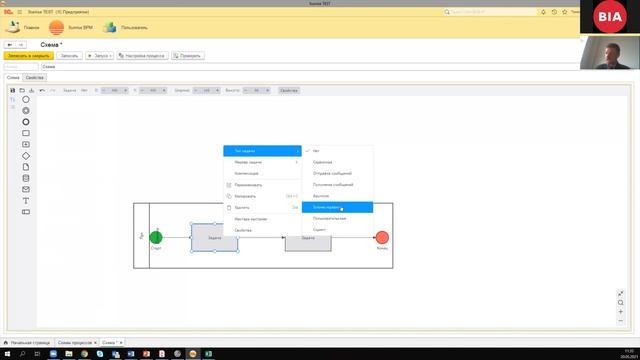Undo the last diagram action
The image size is (640, 360).
tap(42, 90)
